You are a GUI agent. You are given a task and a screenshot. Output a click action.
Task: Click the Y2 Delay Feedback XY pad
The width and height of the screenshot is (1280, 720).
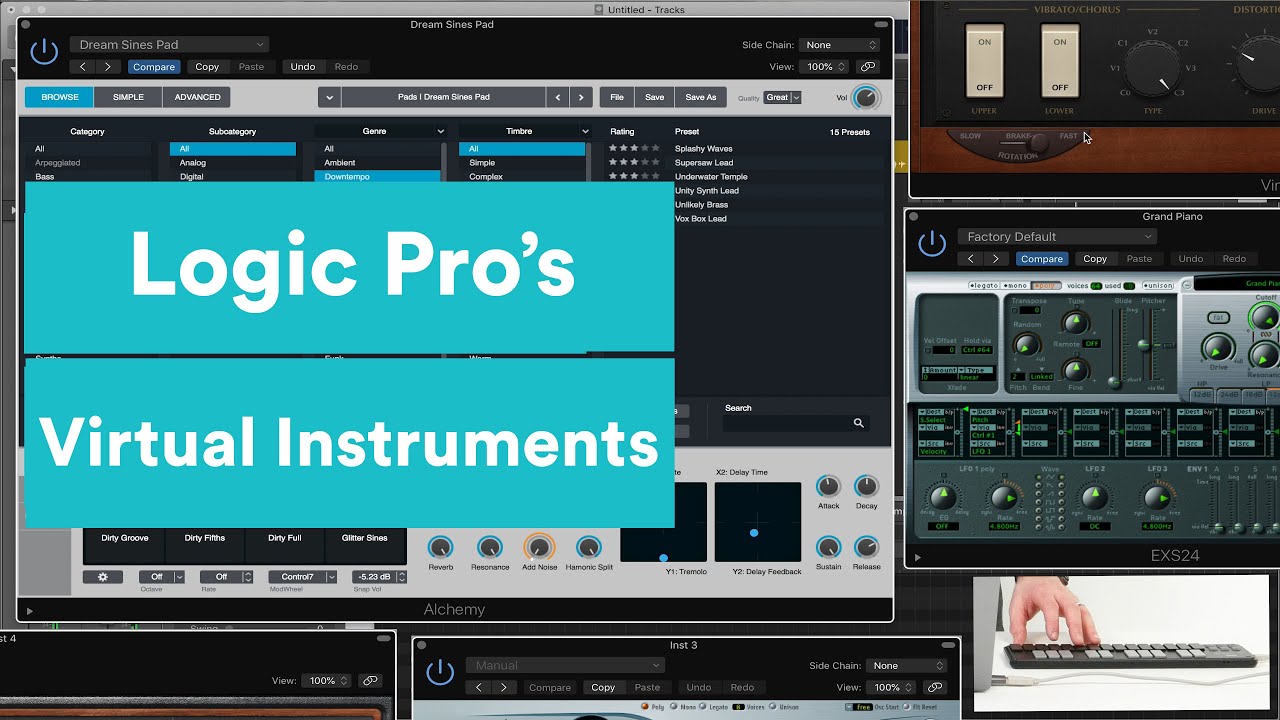(758, 522)
